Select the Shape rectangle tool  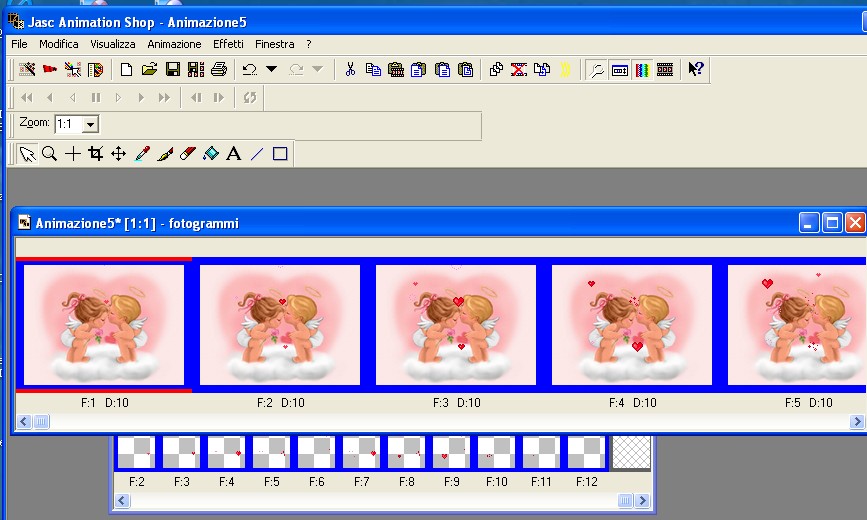point(280,153)
